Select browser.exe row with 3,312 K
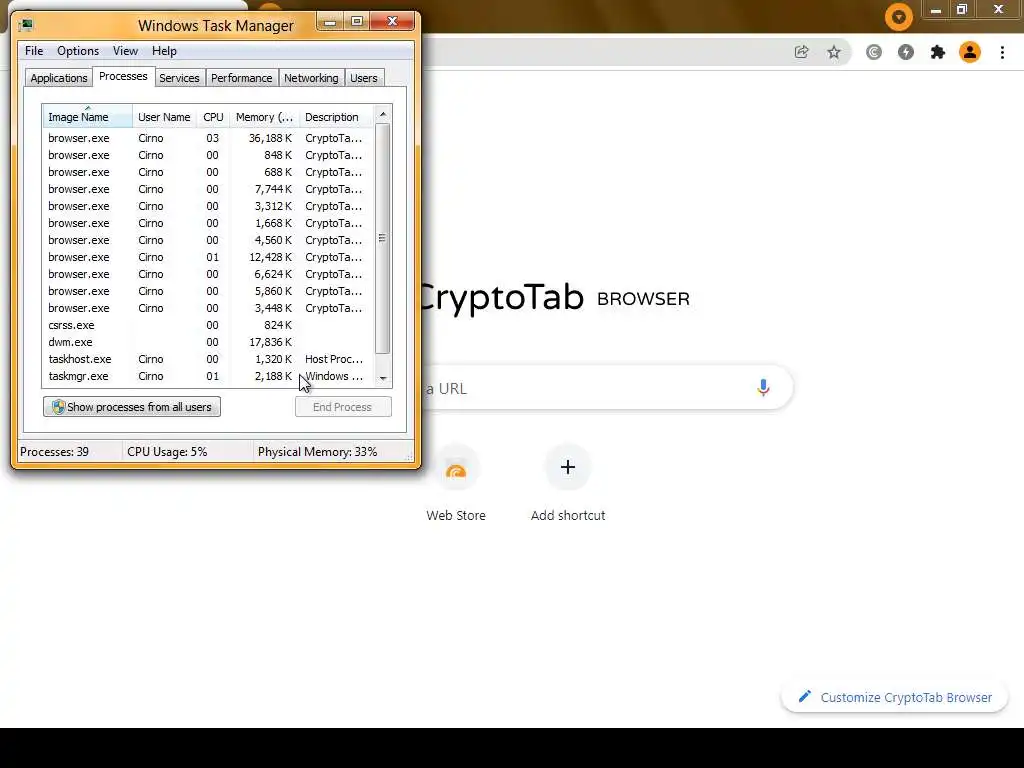The height and width of the screenshot is (768, 1024). 208,206
